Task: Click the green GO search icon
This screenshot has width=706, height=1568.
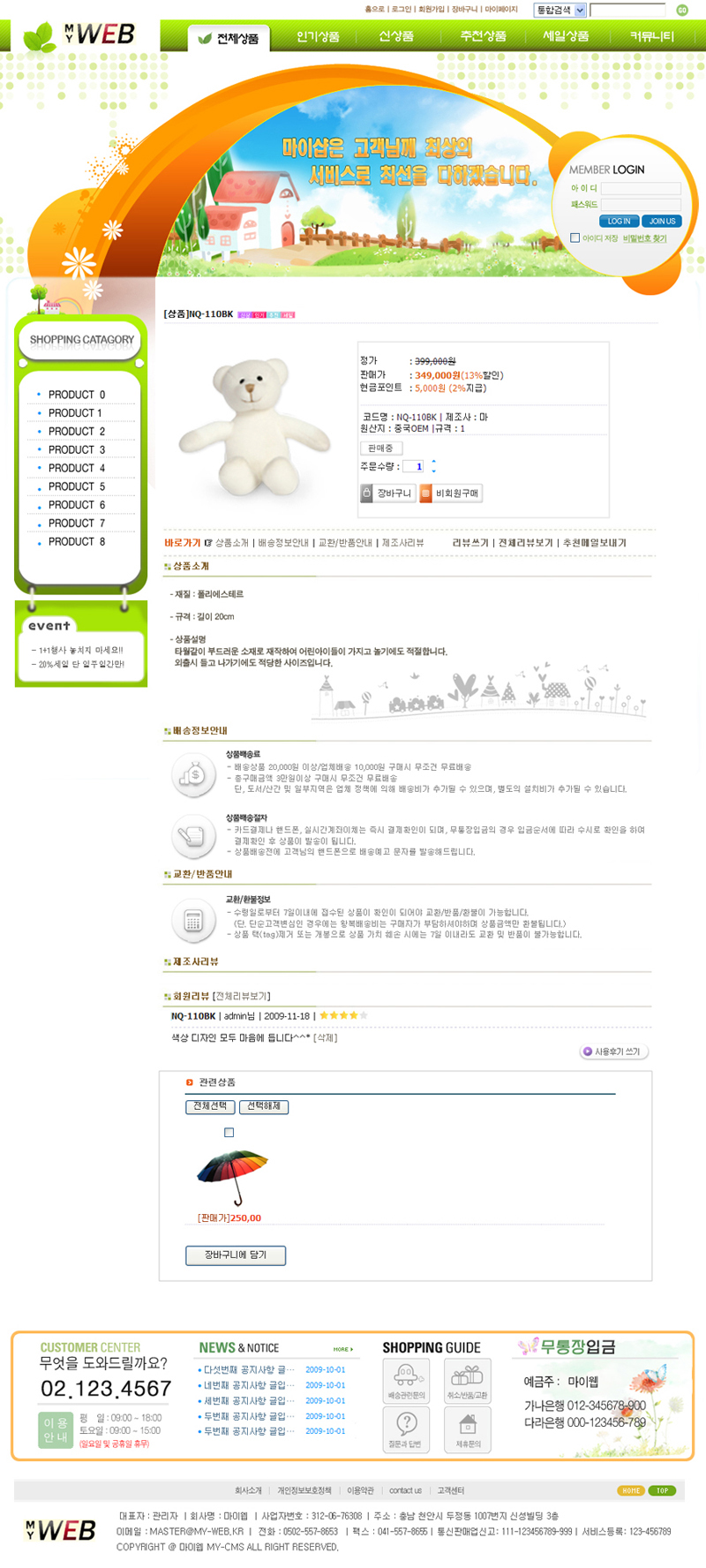Action: click(x=682, y=11)
